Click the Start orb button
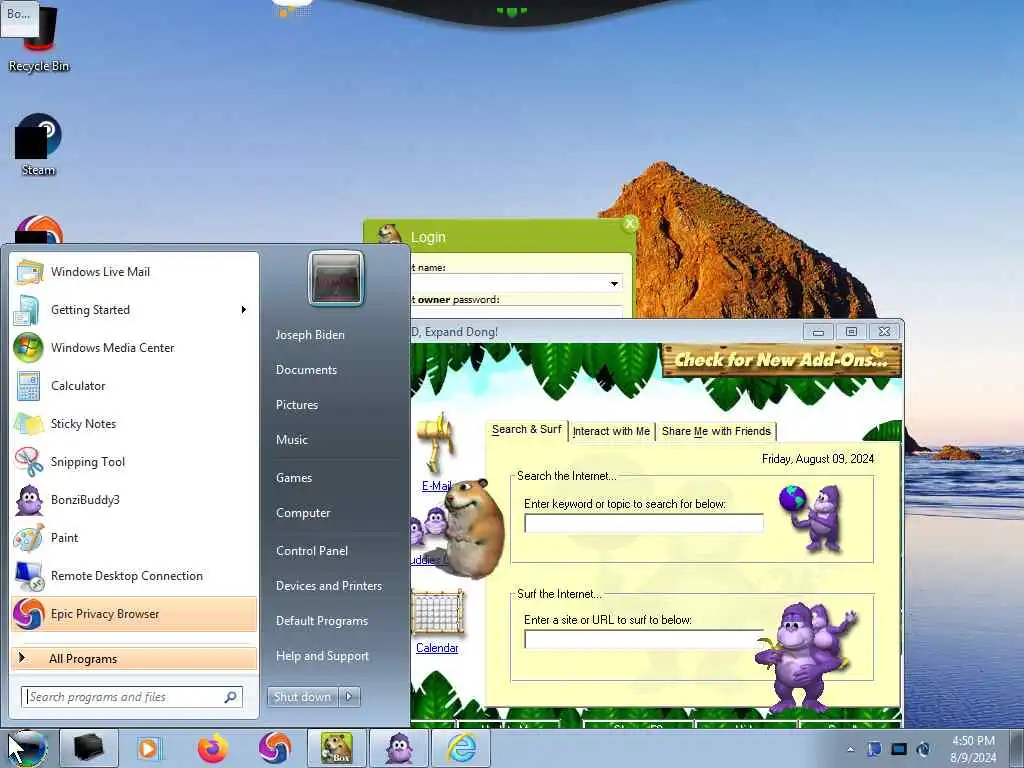 [x=27, y=748]
